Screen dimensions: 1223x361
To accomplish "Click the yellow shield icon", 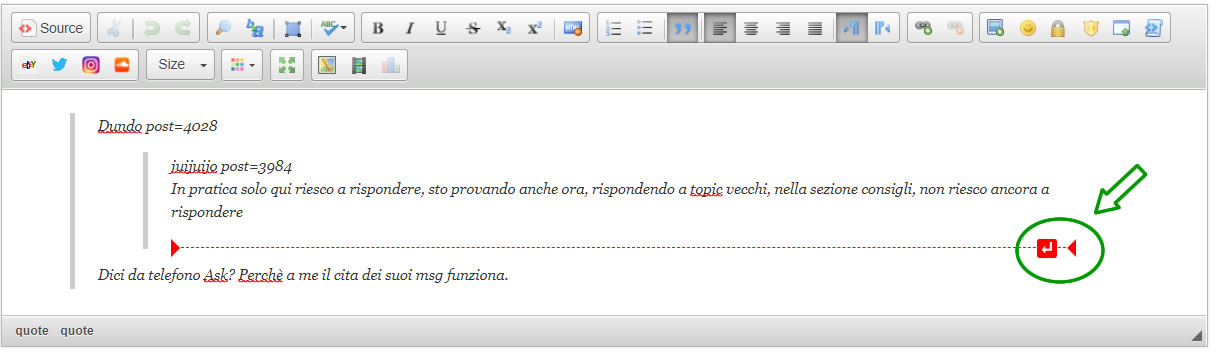I will (x=1090, y=28).
